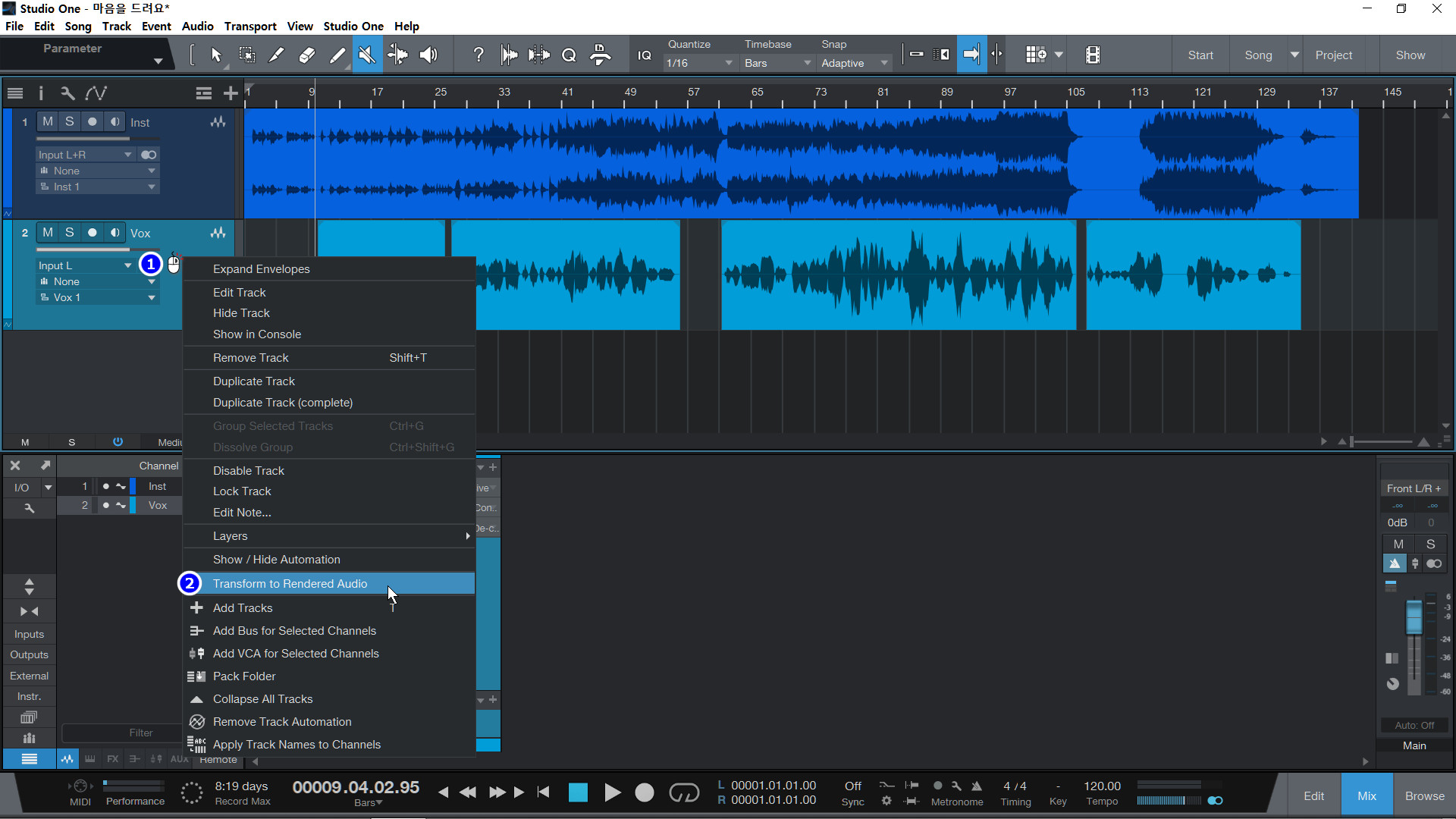Solo the Vox track
This screenshot has height=819, width=1456.
click(x=70, y=233)
